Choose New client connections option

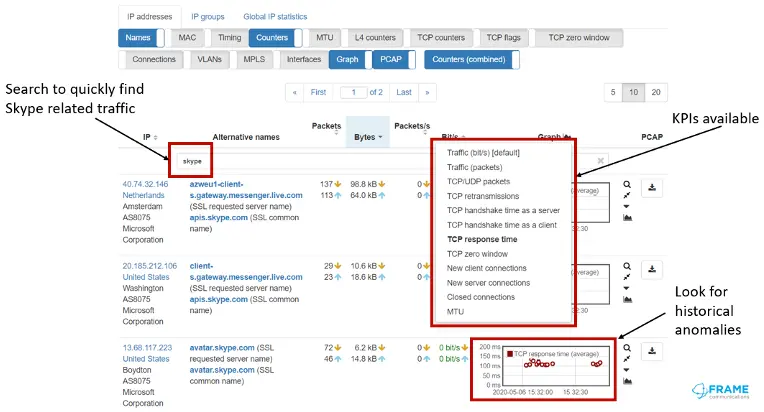487,268
